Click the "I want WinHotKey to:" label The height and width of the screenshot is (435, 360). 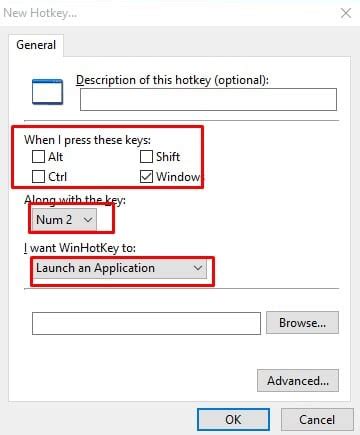(80, 248)
